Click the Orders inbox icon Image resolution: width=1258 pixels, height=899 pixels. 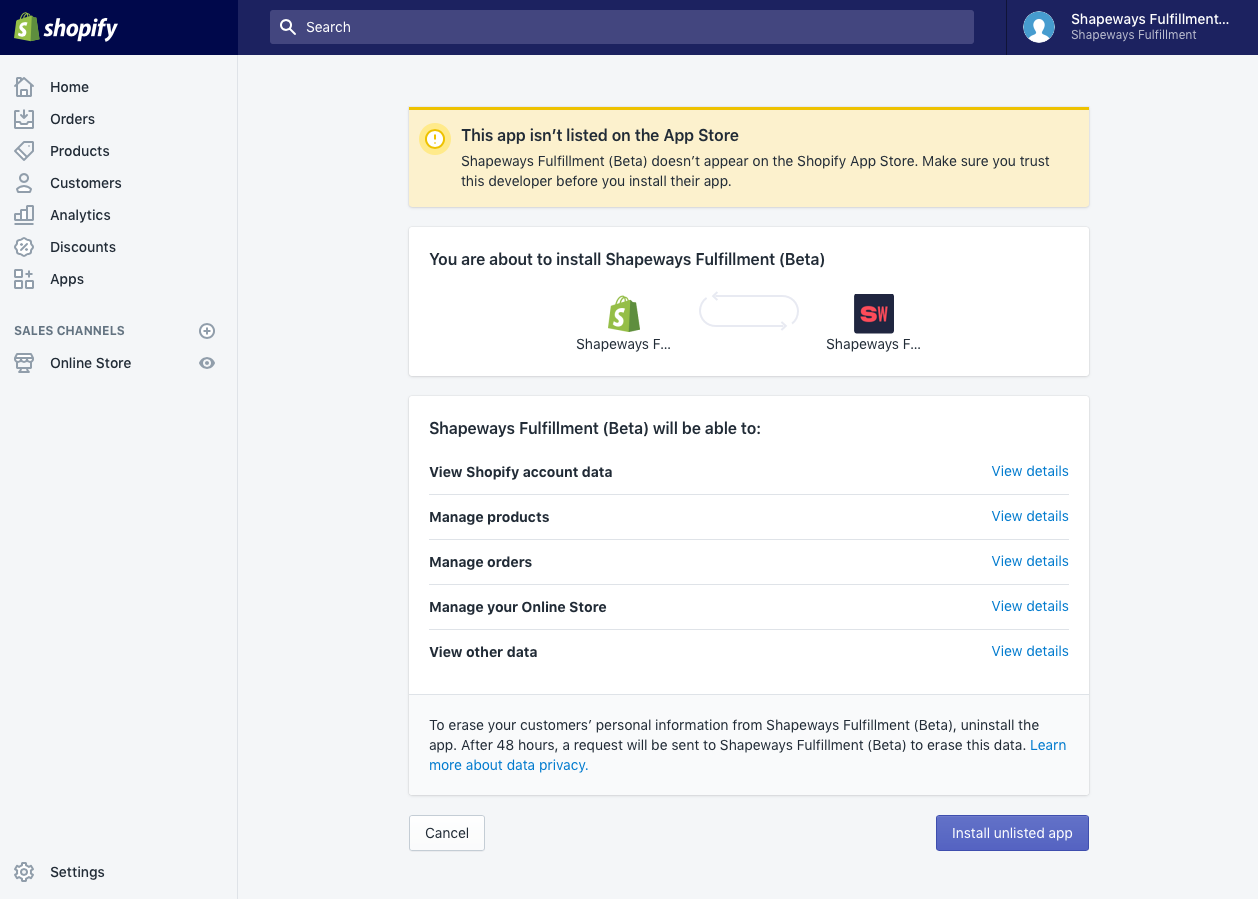pos(24,119)
